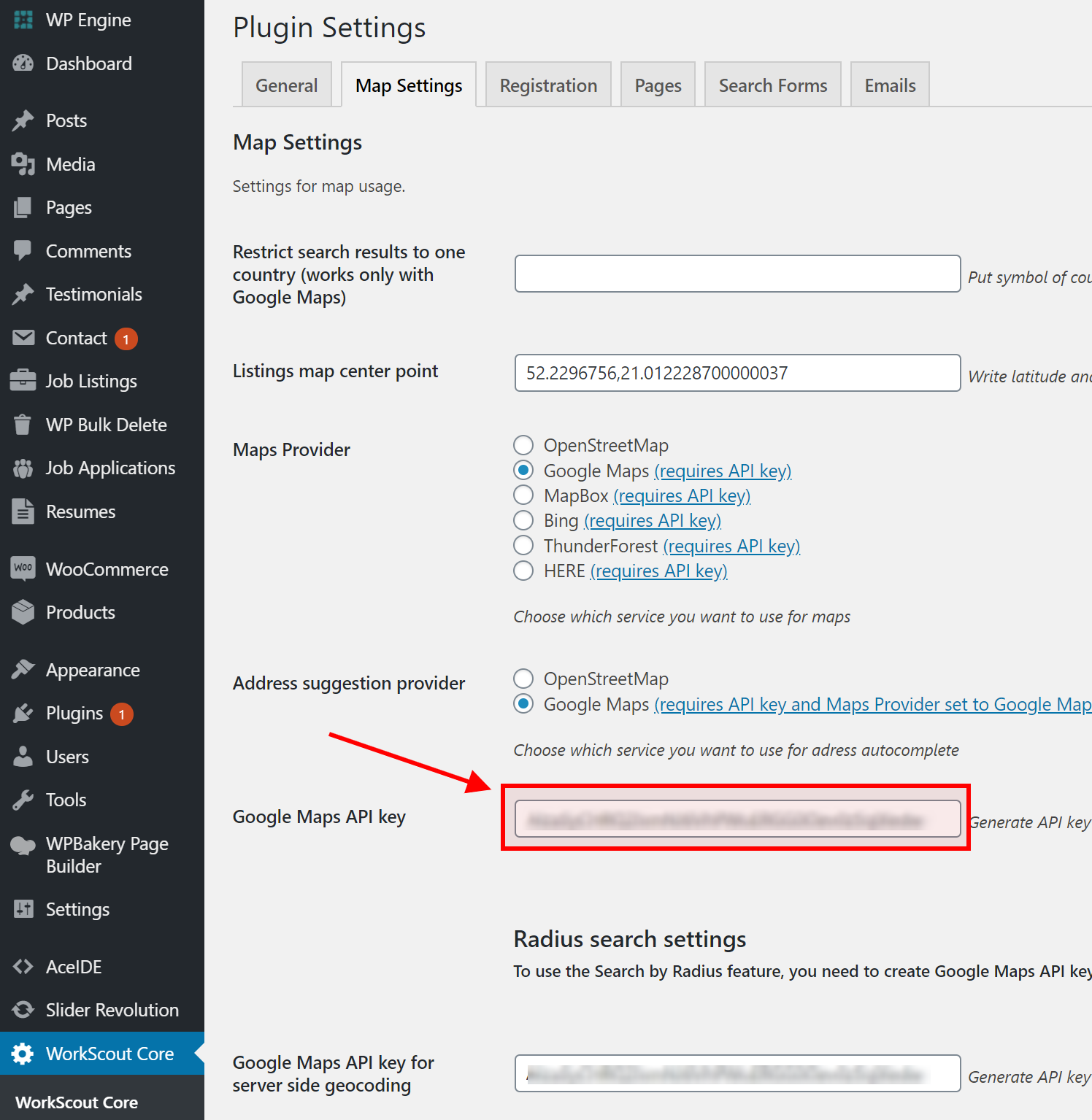Set address suggestion provider to OpenStreetMap
Viewport: 1092px width, 1120px height.
[x=523, y=679]
